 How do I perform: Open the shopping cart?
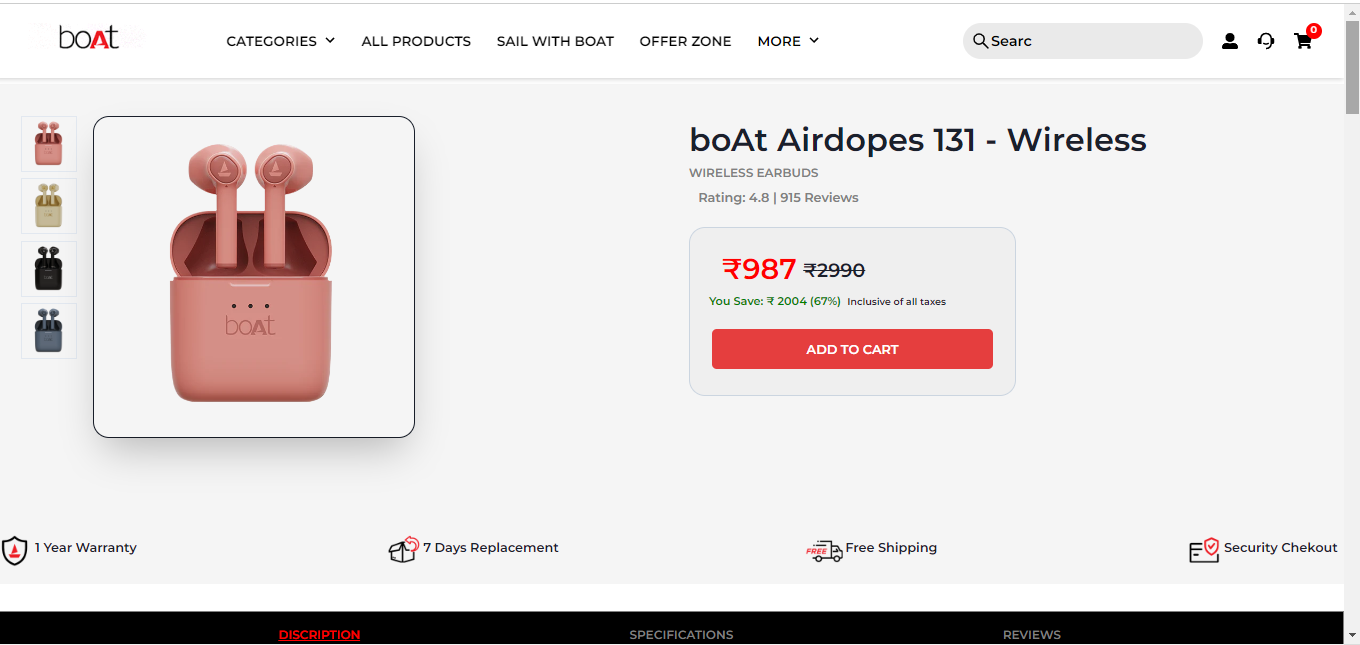coord(1303,41)
